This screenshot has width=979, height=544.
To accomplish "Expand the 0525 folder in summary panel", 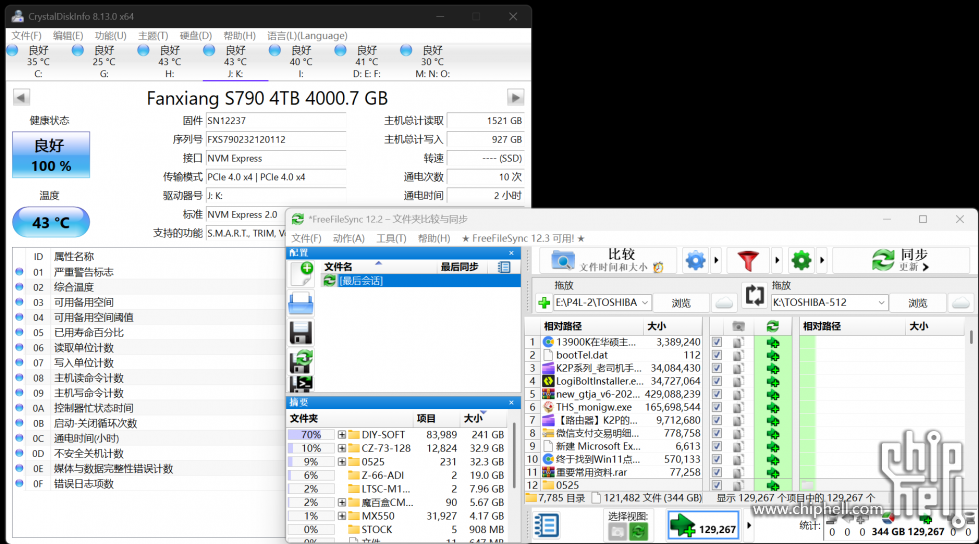I will click(x=342, y=462).
